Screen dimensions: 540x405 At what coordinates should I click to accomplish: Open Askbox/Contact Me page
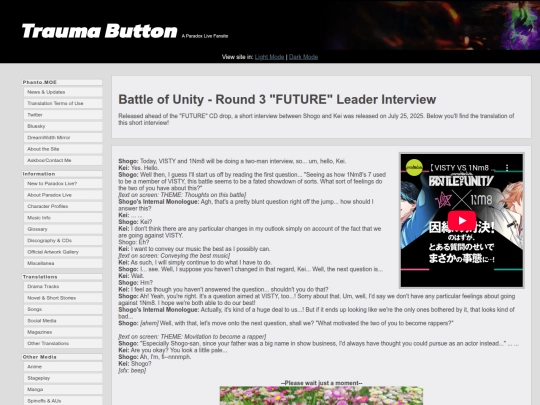point(63,160)
